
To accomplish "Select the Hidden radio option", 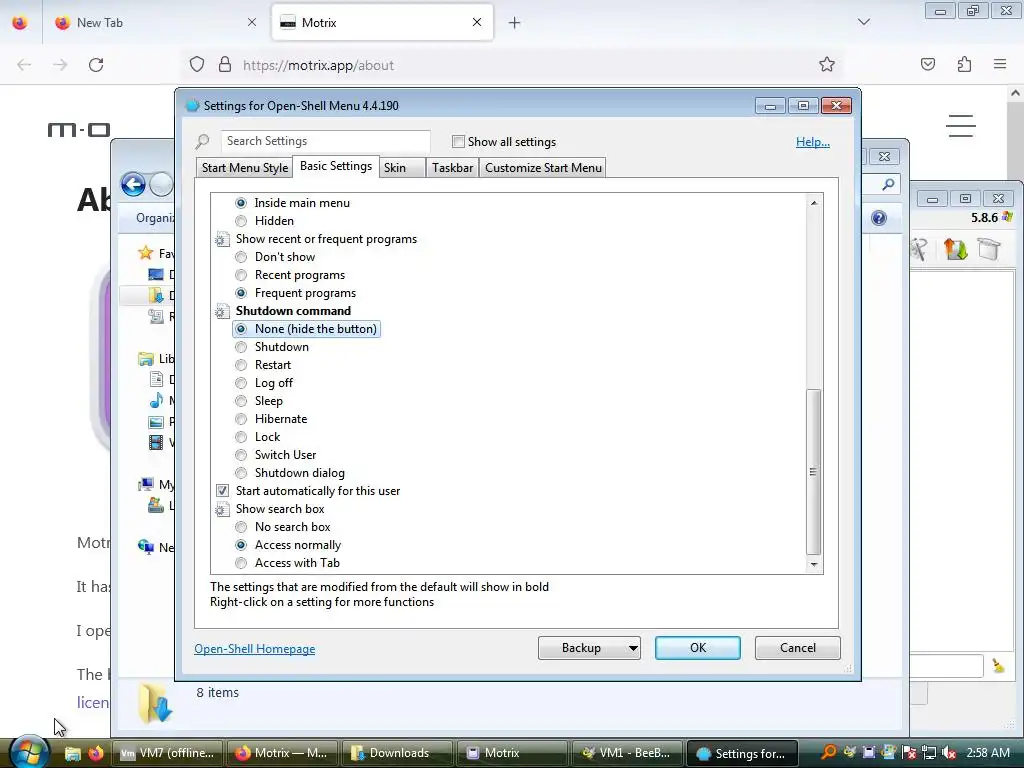I will [x=241, y=221].
